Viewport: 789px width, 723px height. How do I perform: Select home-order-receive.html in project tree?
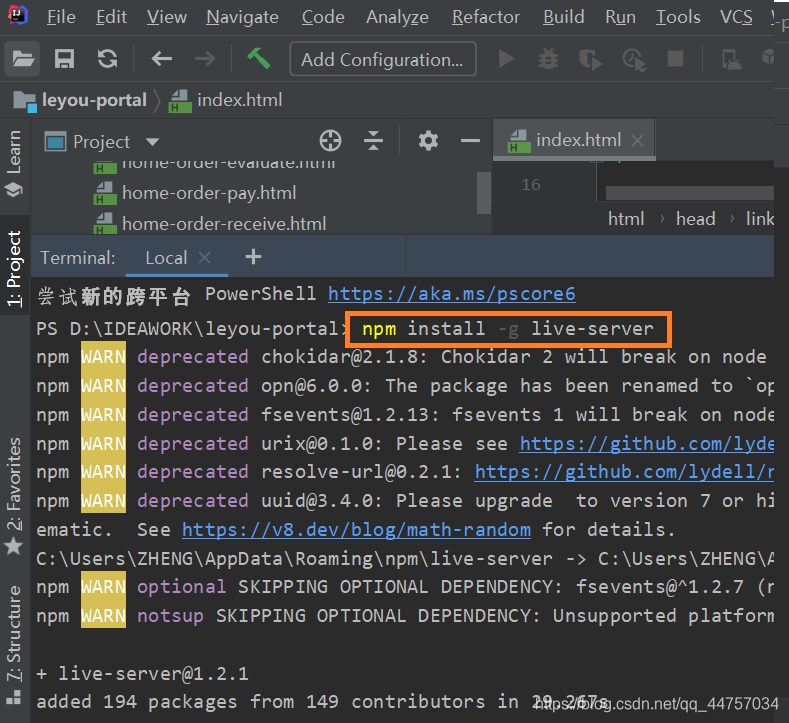click(224, 224)
